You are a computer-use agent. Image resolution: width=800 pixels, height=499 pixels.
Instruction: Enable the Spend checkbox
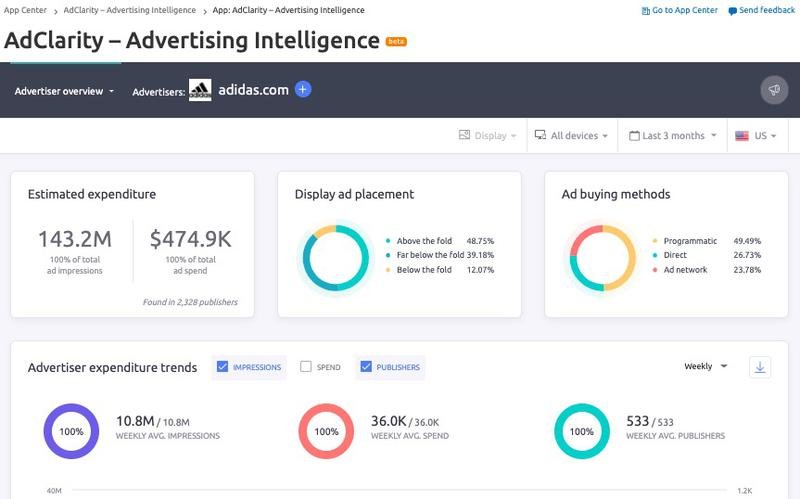point(306,367)
